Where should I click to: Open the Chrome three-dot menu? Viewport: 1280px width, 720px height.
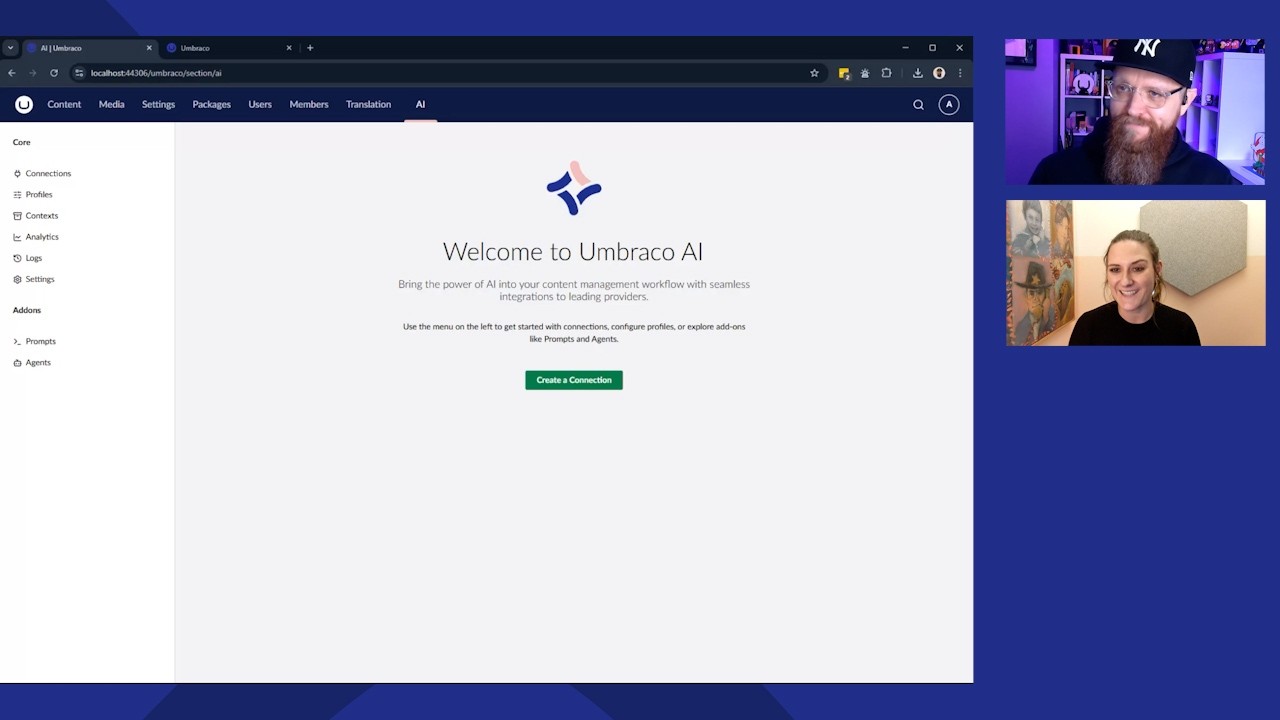pyautogui.click(x=960, y=73)
